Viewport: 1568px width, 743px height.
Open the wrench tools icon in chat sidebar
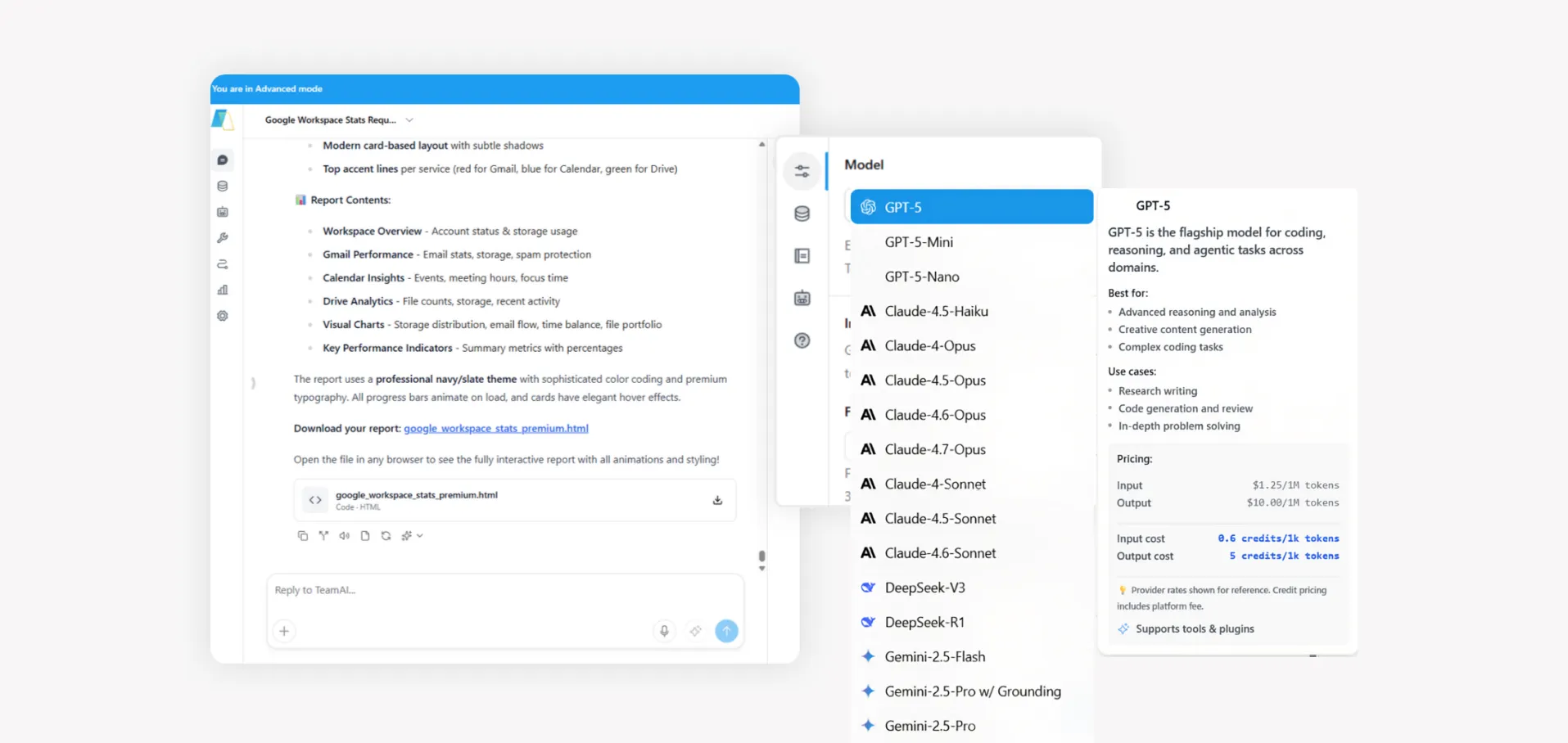223,238
